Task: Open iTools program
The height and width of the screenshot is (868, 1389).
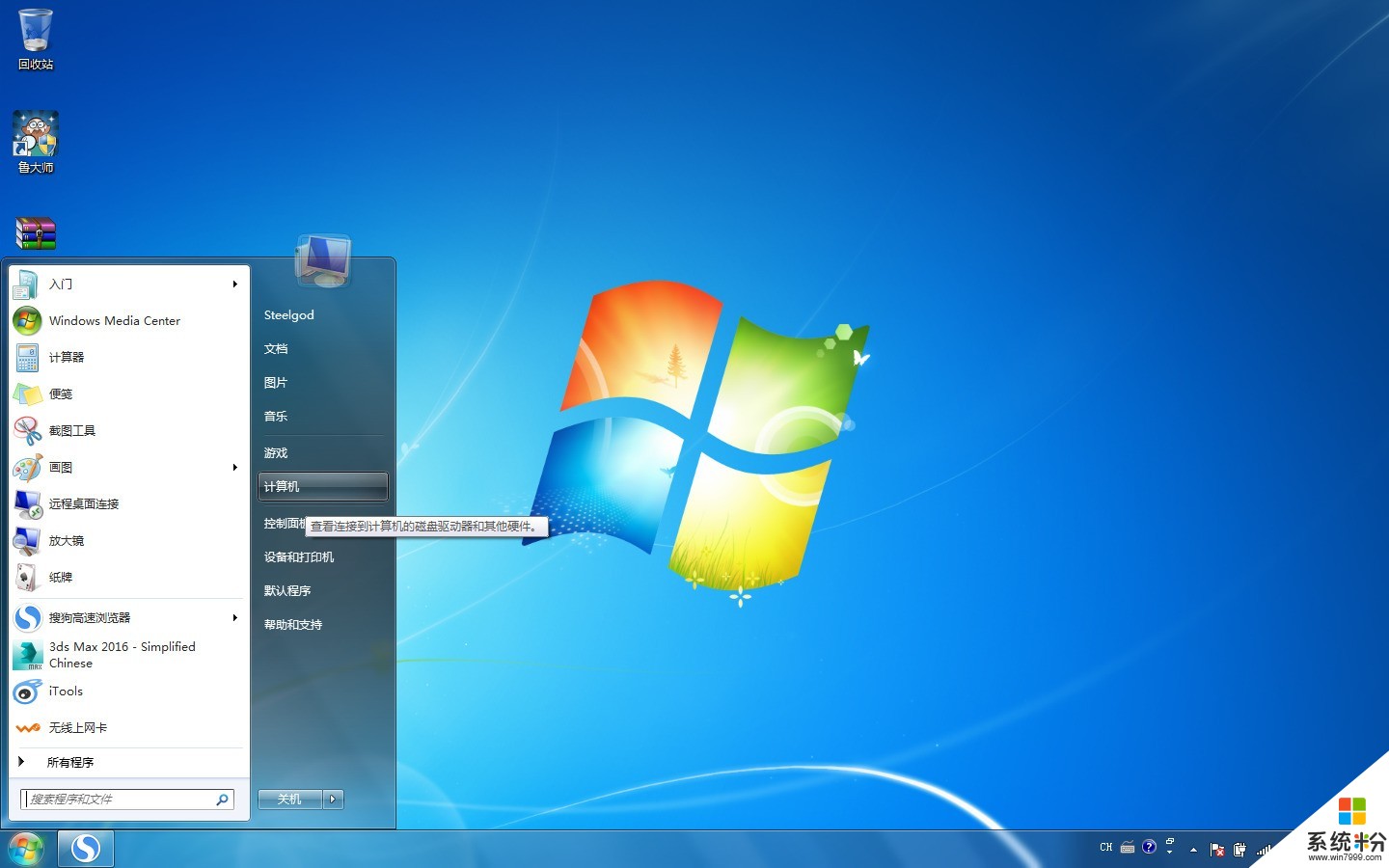Action: (129, 691)
